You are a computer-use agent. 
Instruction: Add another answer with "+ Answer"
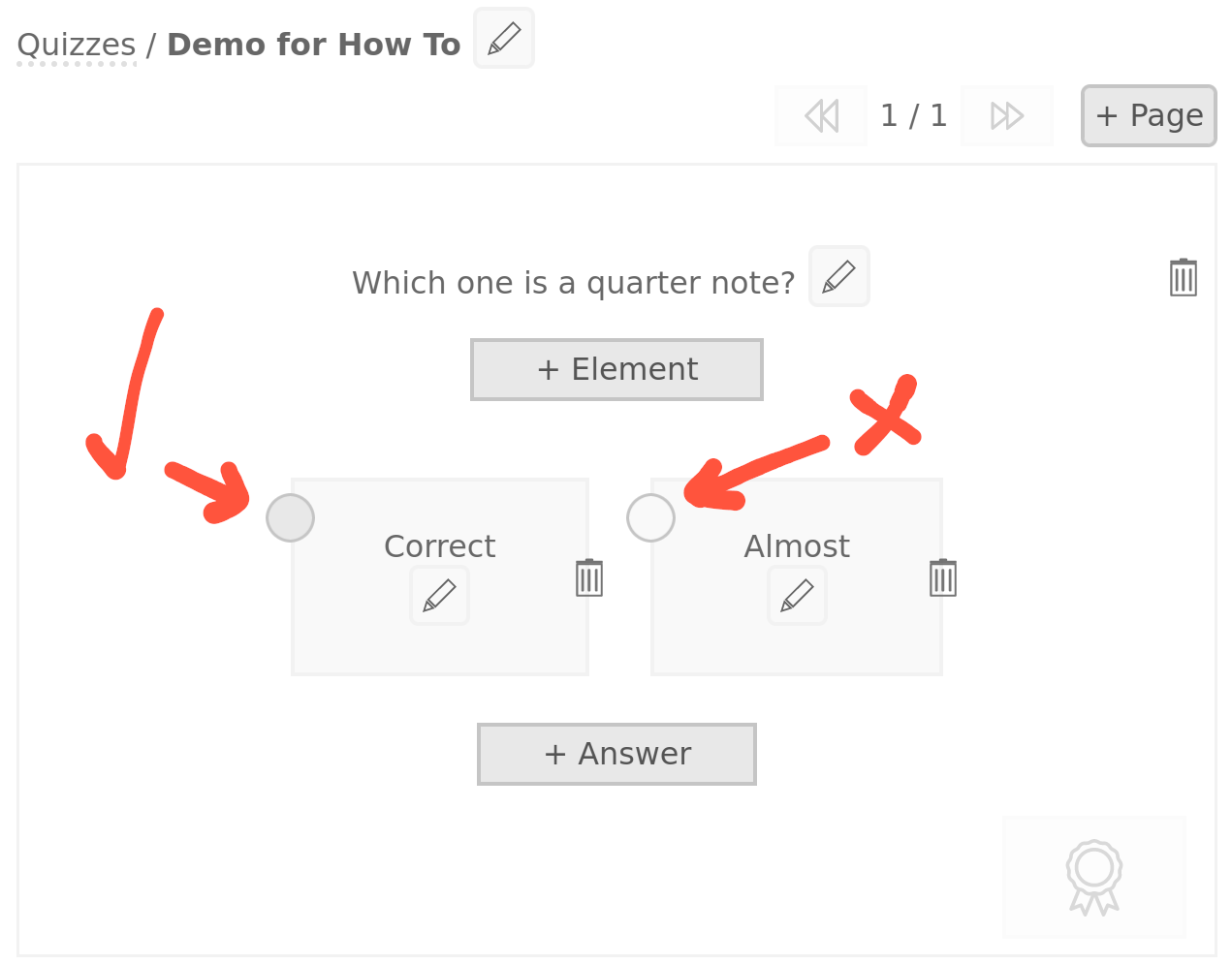(x=616, y=754)
